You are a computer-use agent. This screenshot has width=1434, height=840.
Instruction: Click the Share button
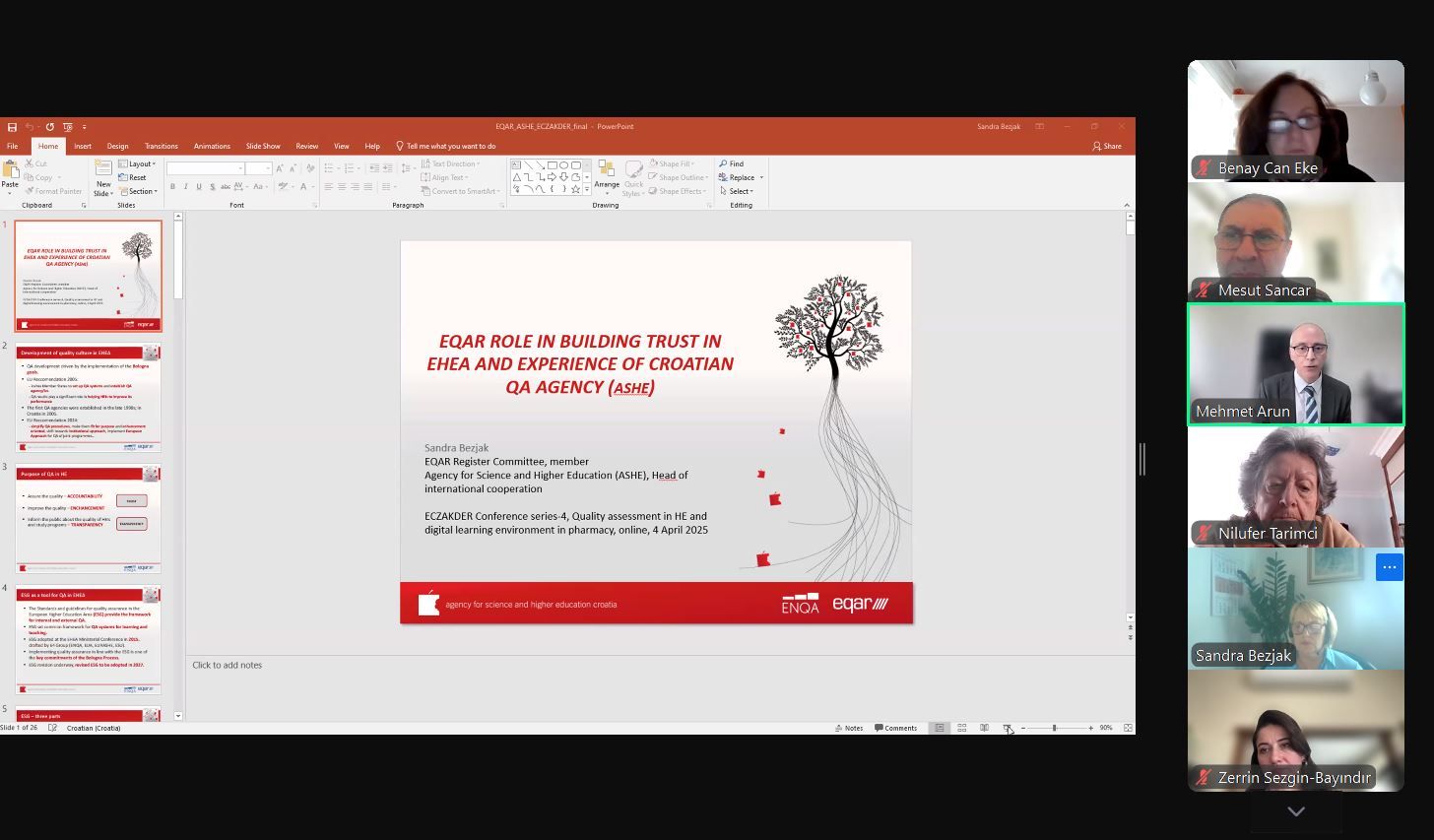click(1107, 146)
